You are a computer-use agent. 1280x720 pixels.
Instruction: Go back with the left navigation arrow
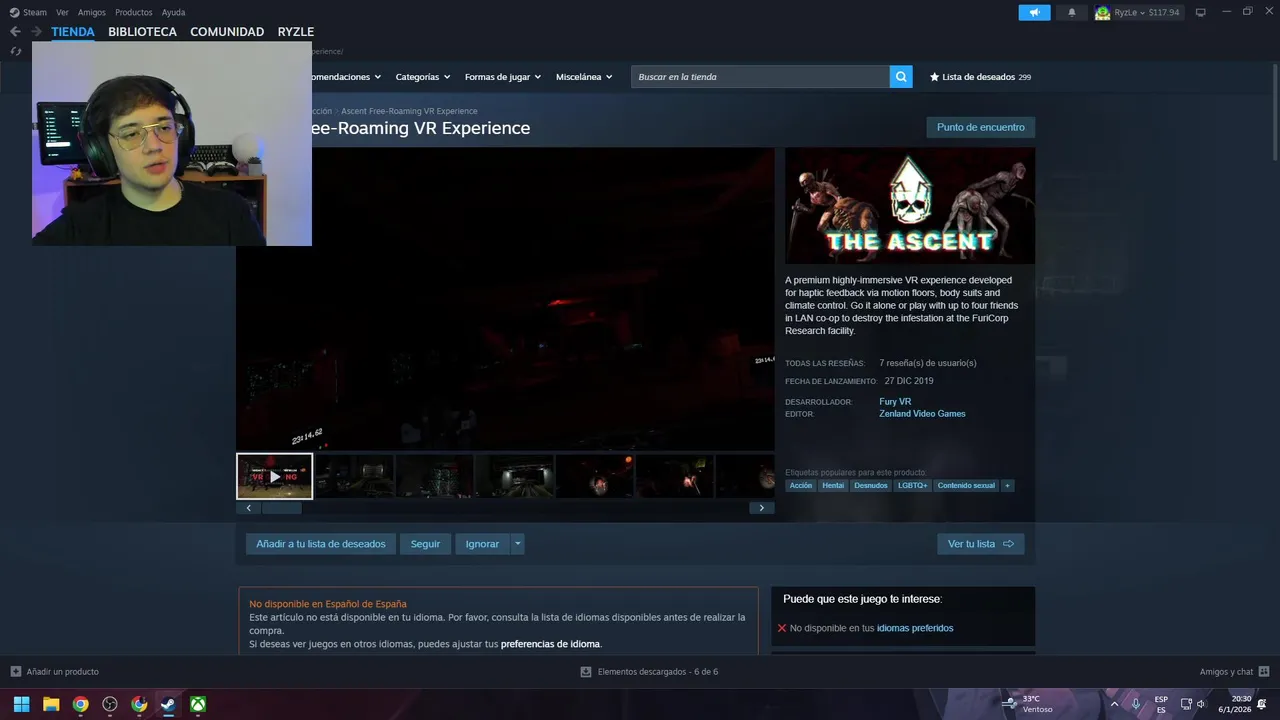click(15, 32)
